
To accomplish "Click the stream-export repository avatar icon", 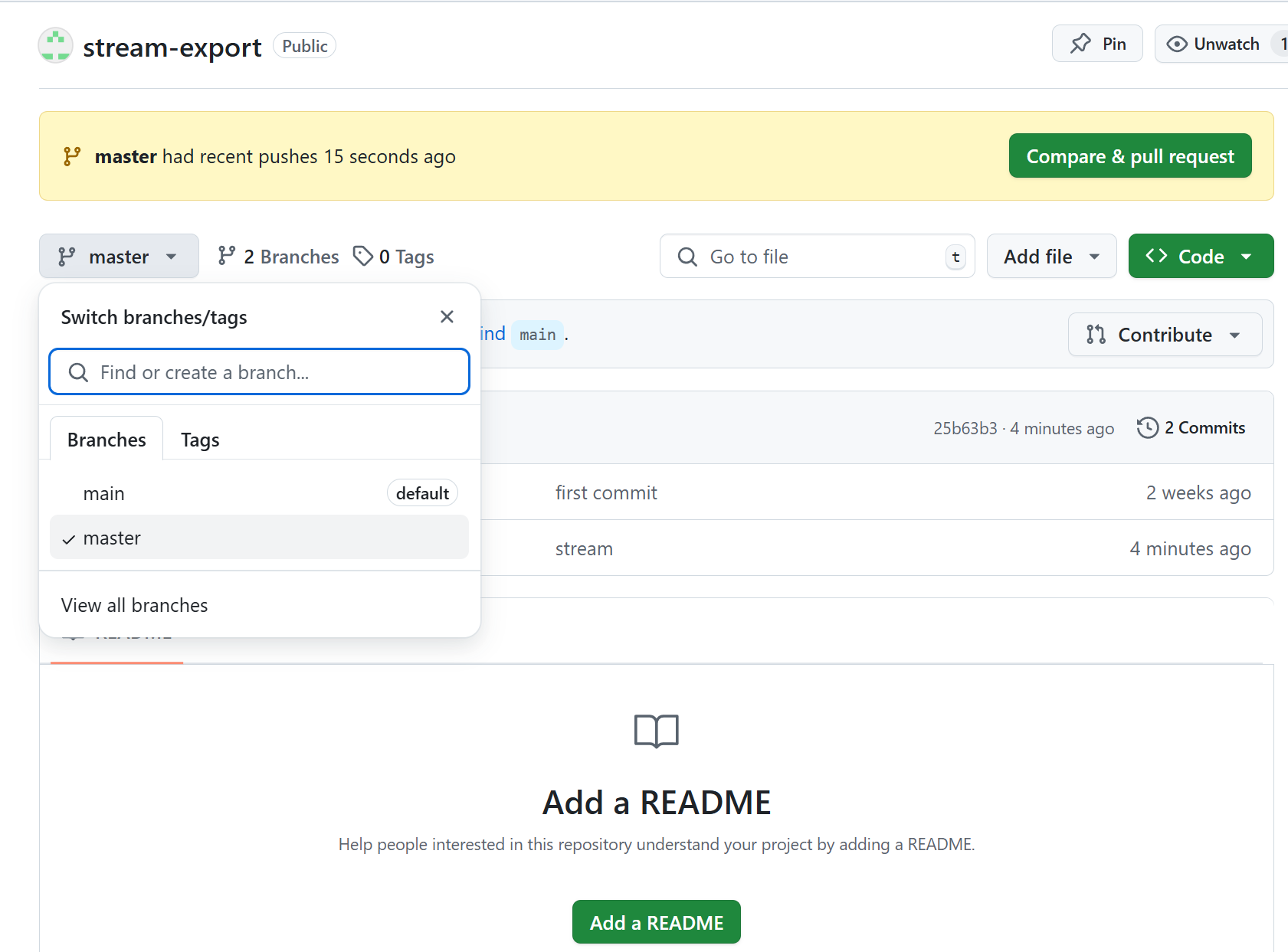I will [x=56, y=46].
